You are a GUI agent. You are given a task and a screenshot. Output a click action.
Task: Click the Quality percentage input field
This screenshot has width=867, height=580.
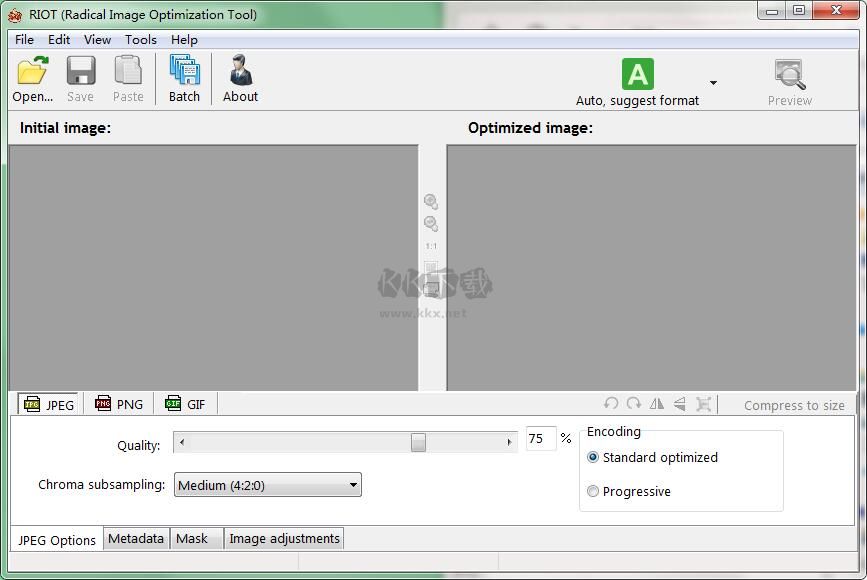click(540, 439)
